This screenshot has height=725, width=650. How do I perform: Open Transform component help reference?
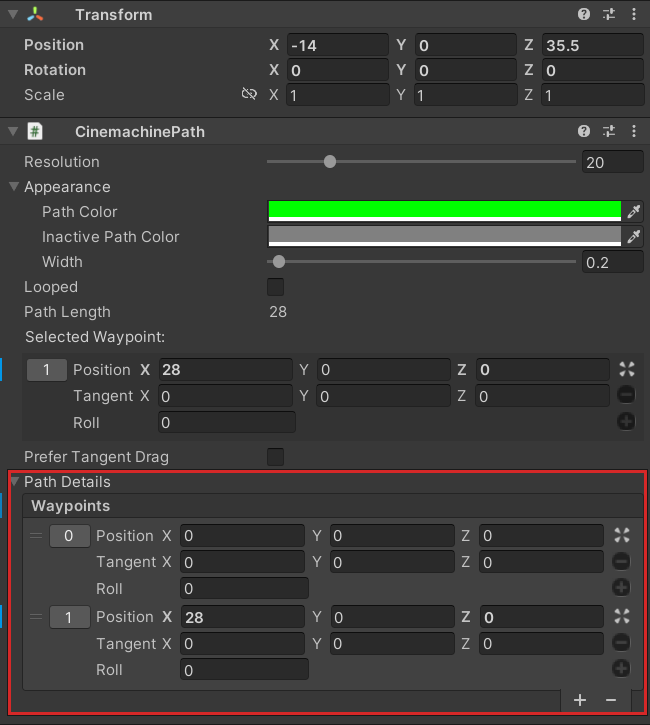pos(583,14)
